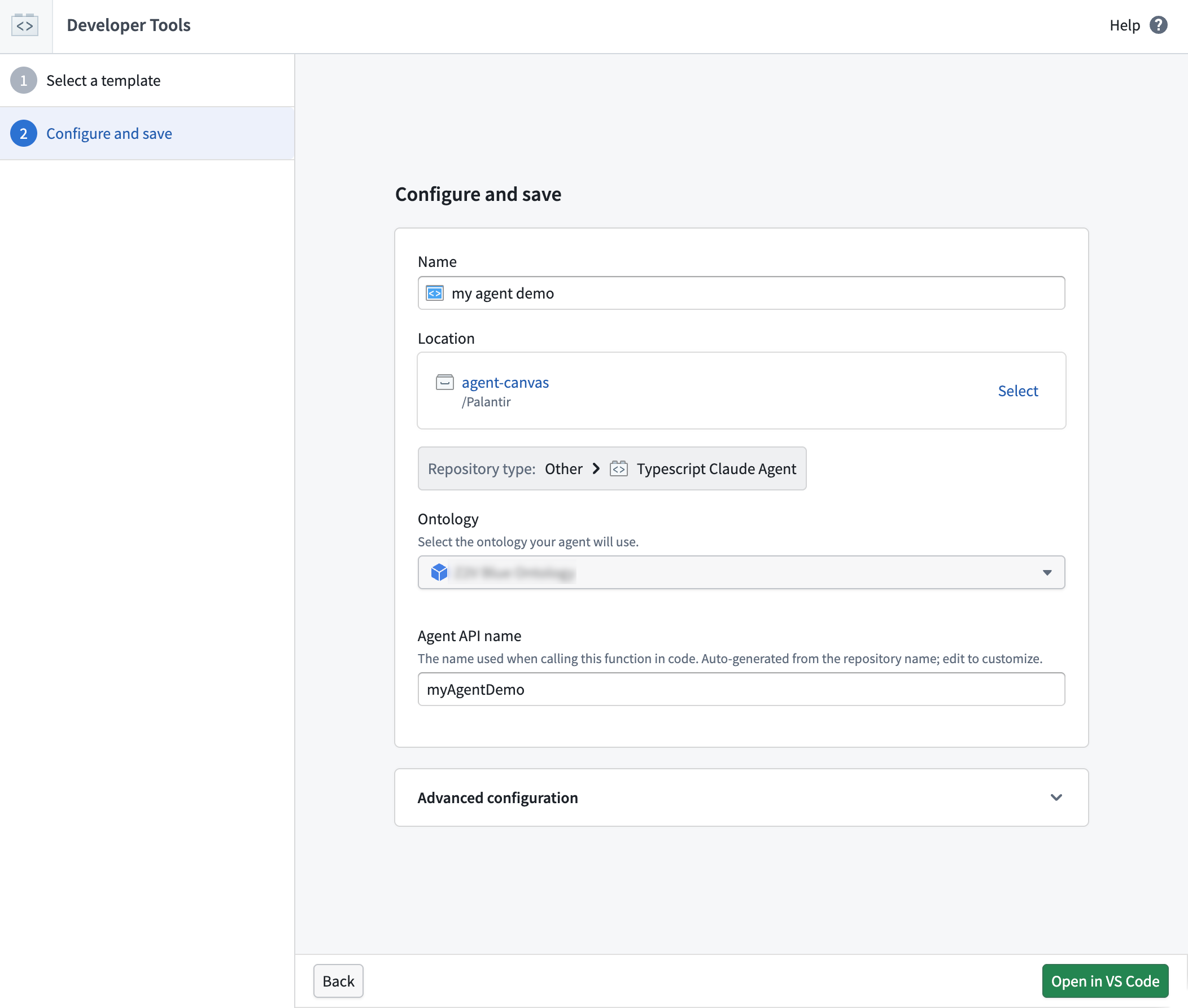
Task: Click the Typescript Claude Agent template icon
Action: point(619,468)
